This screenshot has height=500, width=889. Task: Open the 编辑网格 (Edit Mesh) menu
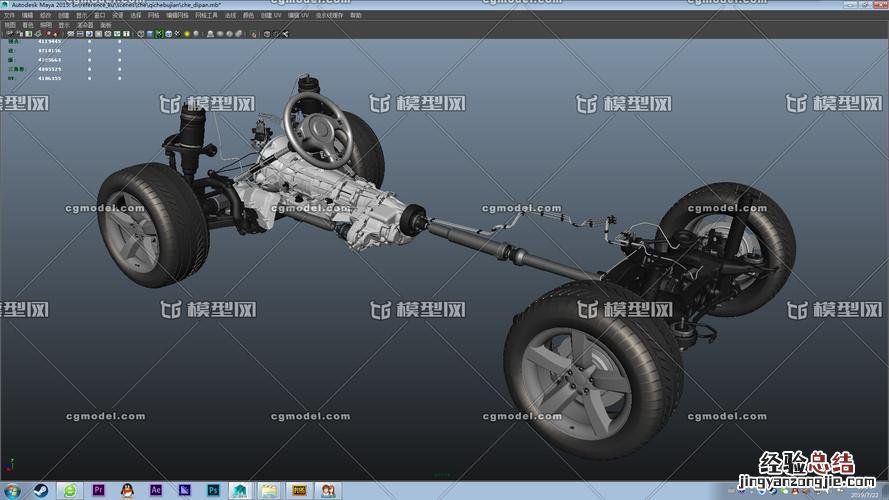pos(177,16)
